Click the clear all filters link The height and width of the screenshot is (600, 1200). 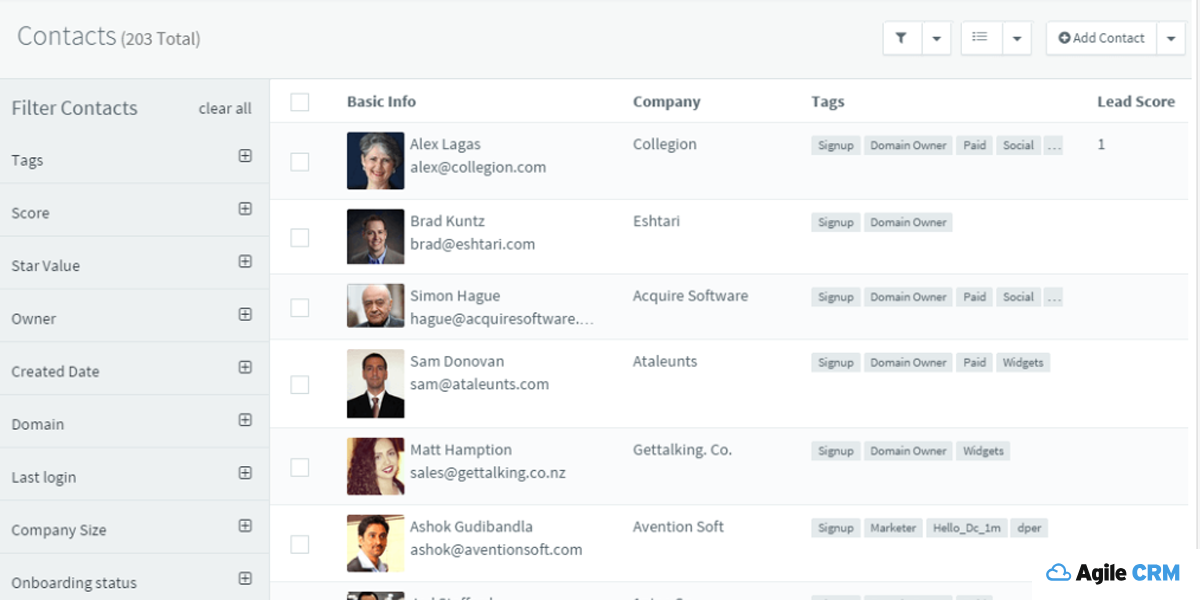tap(225, 108)
